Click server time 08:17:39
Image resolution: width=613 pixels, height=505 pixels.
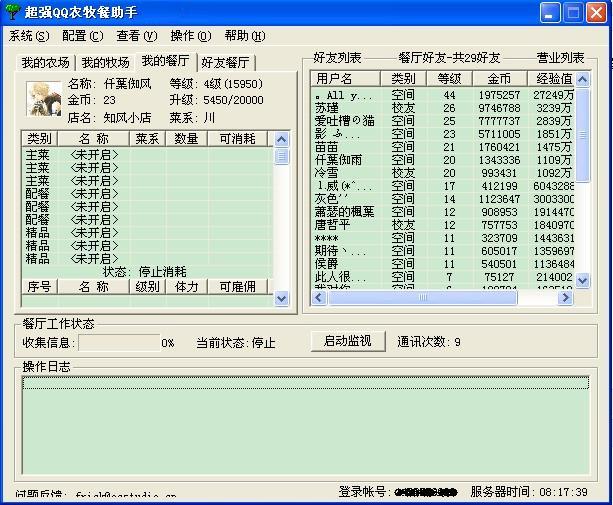pos(563,492)
